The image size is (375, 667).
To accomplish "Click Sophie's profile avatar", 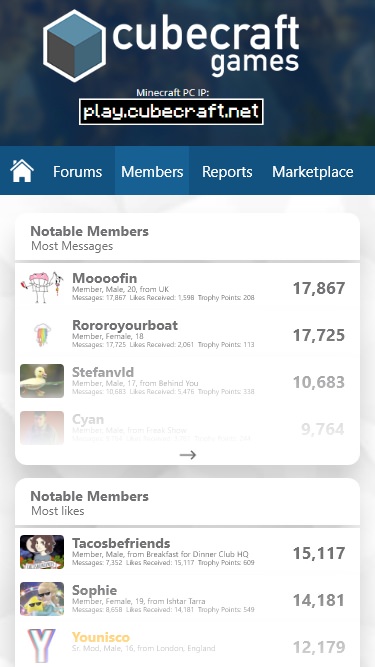I will tap(42, 599).
